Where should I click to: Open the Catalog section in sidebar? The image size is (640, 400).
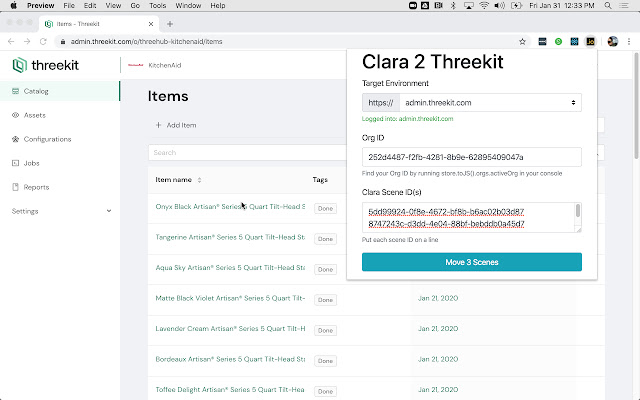coord(60,91)
